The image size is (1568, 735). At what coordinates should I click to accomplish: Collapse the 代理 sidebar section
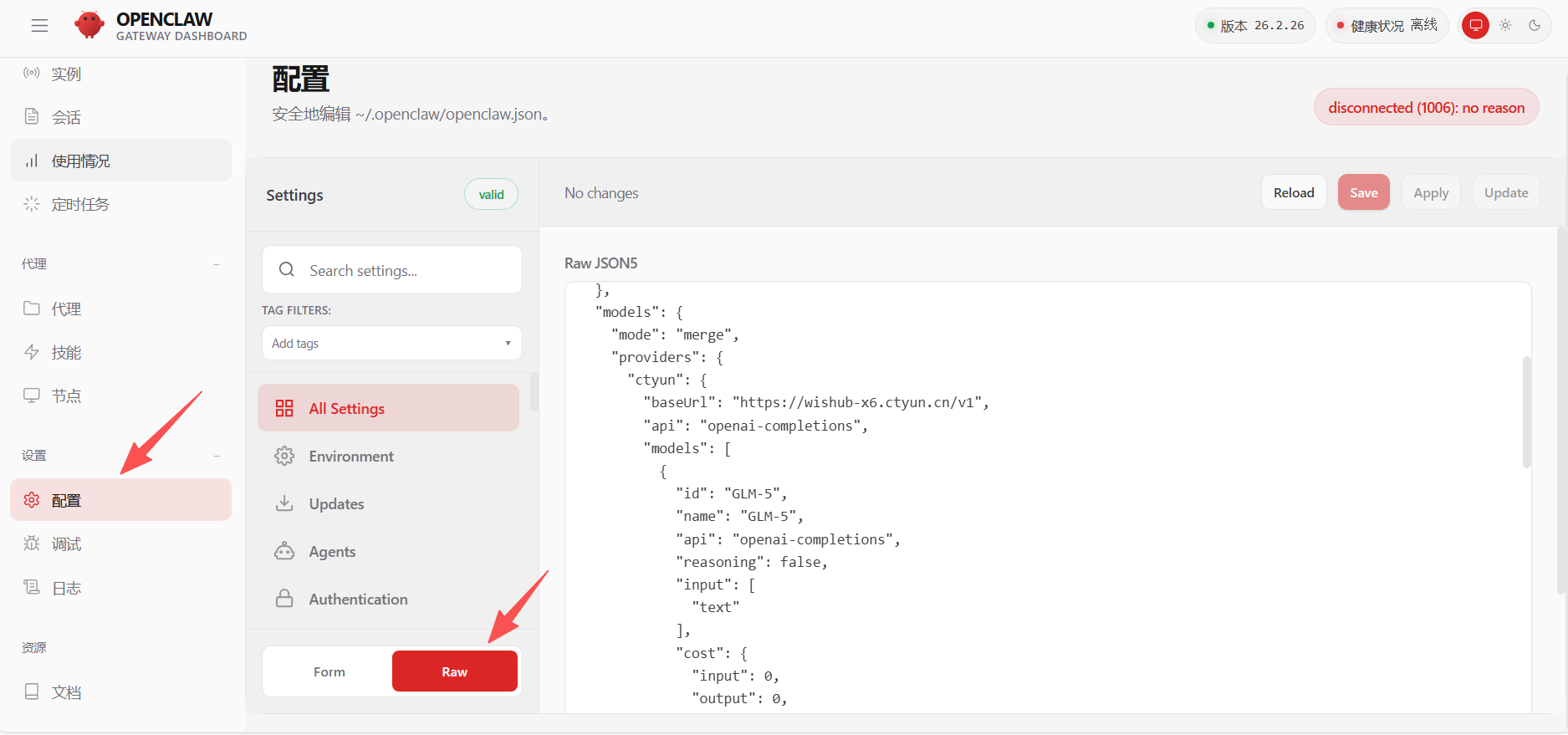click(x=217, y=264)
